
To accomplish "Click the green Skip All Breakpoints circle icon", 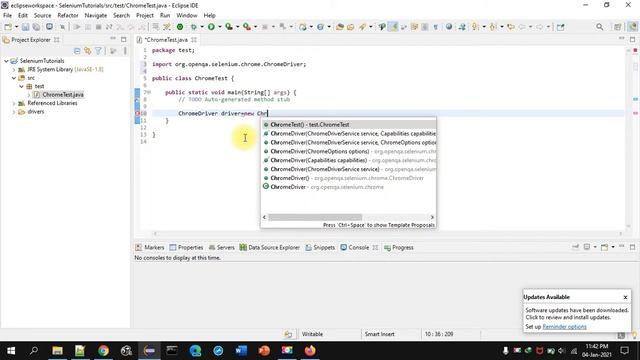I will 180,27.
